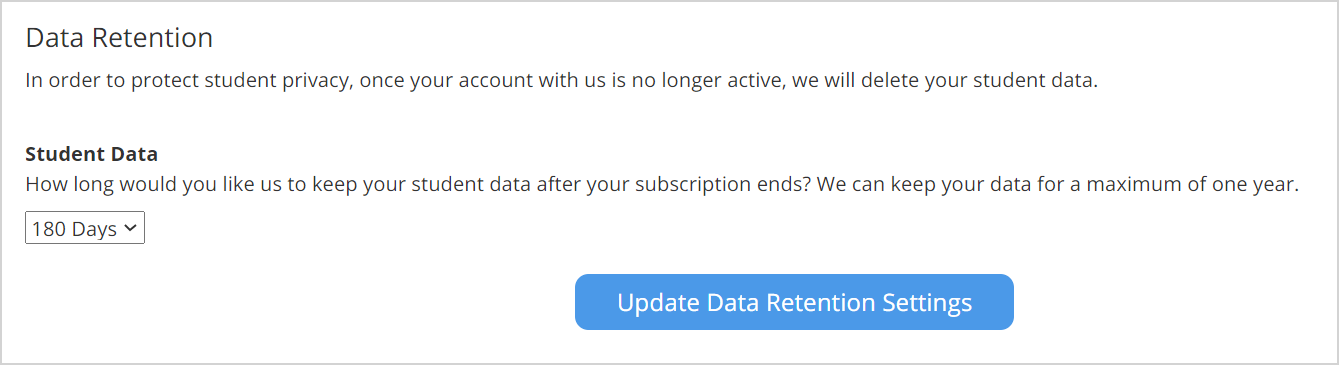The image size is (1339, 365).
Task: Click the Data Retention heading
Action: coord(119,38)
